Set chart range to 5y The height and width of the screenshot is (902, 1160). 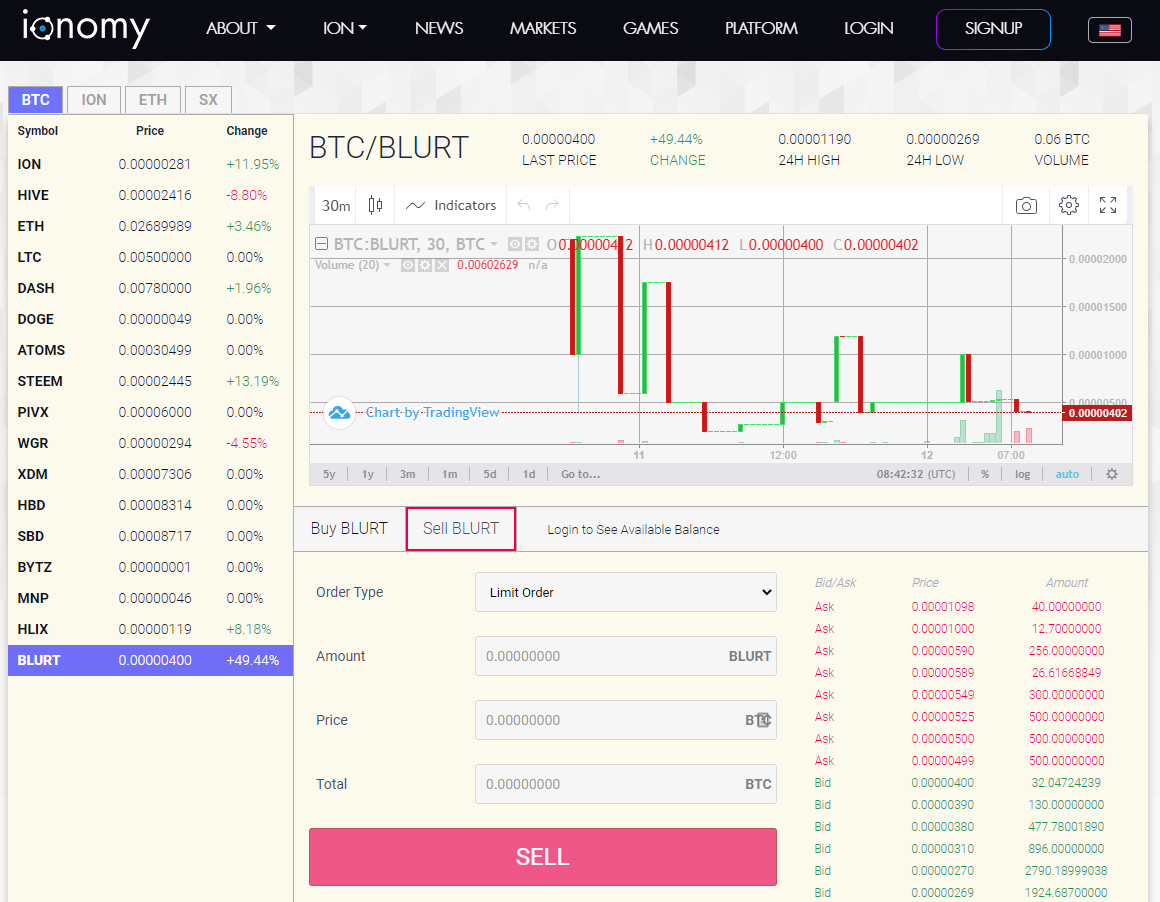pyautogui.click(x=329, y=474)
